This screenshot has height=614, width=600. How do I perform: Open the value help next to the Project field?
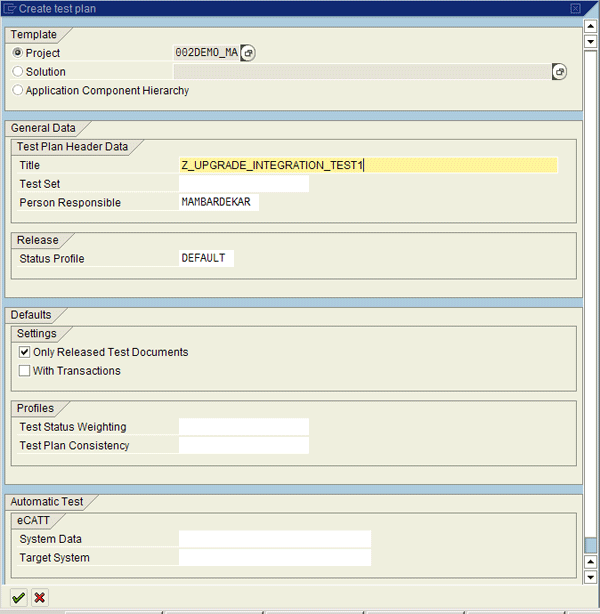[x=248, y=53]
